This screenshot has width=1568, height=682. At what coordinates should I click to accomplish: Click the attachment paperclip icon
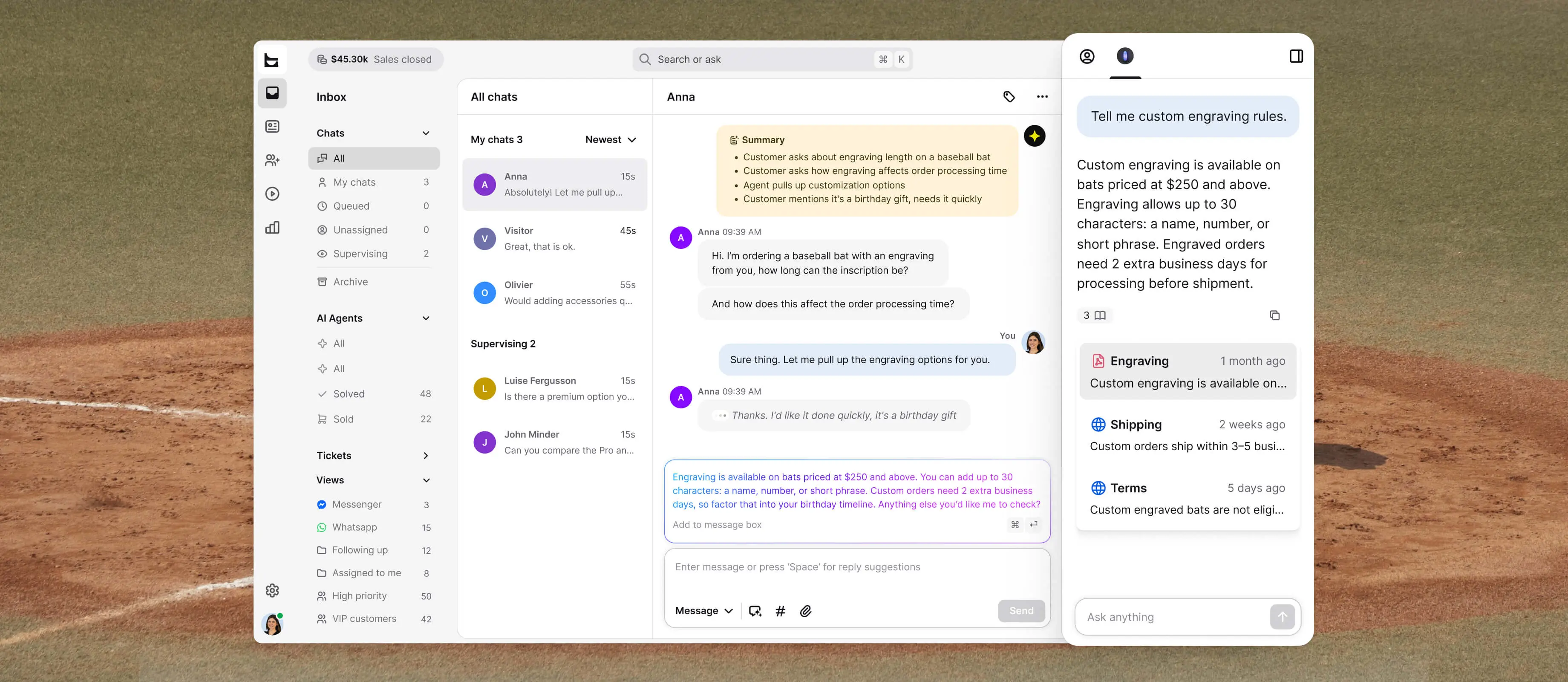pyautogui.click(x=805, y=611)
